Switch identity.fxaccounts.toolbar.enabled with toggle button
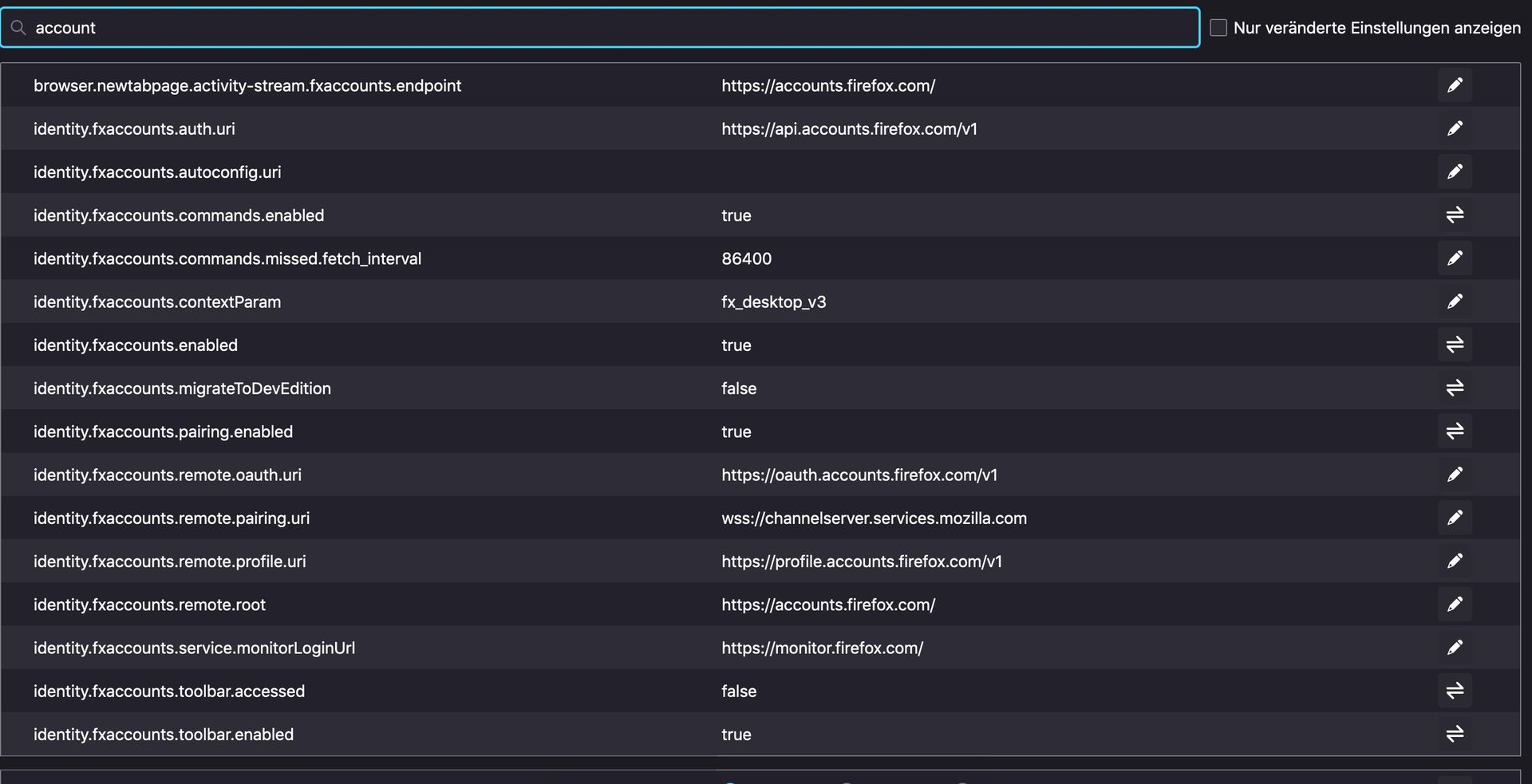Viewport: 1532px width, 784px height. click(1455, 734)
